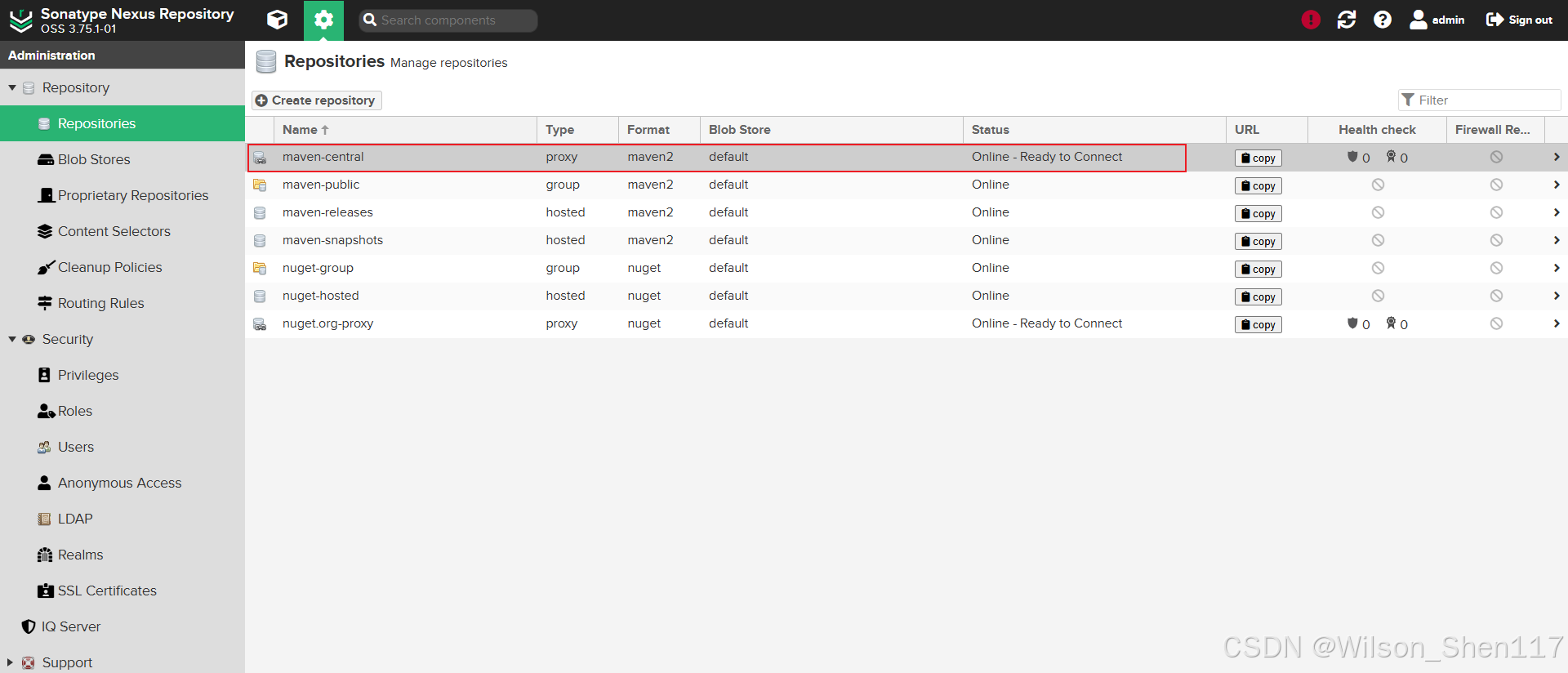This screenshot has height=673, width=1568.
Task: Collapse the Security tree section
Action: 12,339
